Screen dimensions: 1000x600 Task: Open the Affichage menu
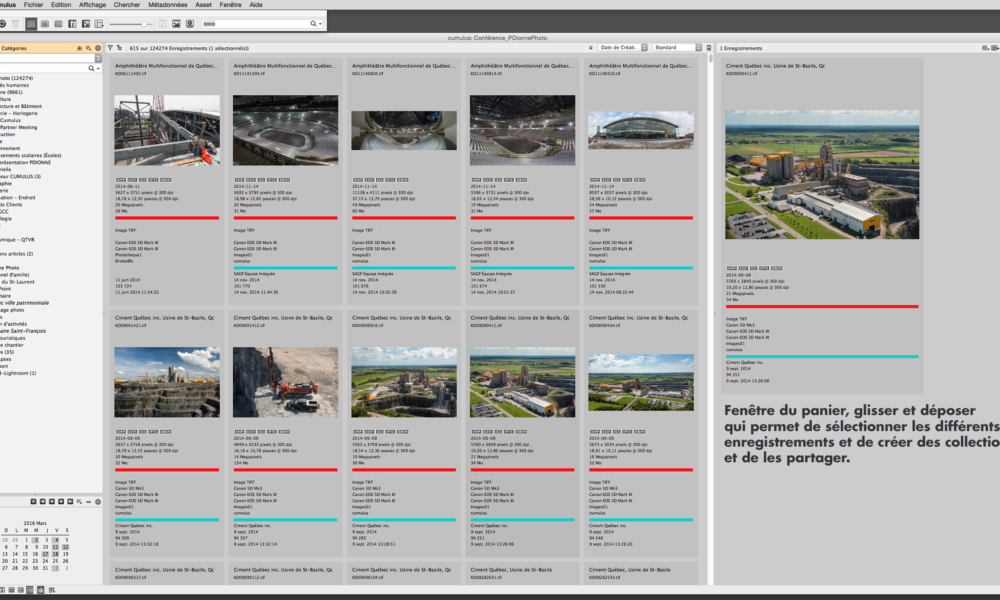tap(92, 4)
